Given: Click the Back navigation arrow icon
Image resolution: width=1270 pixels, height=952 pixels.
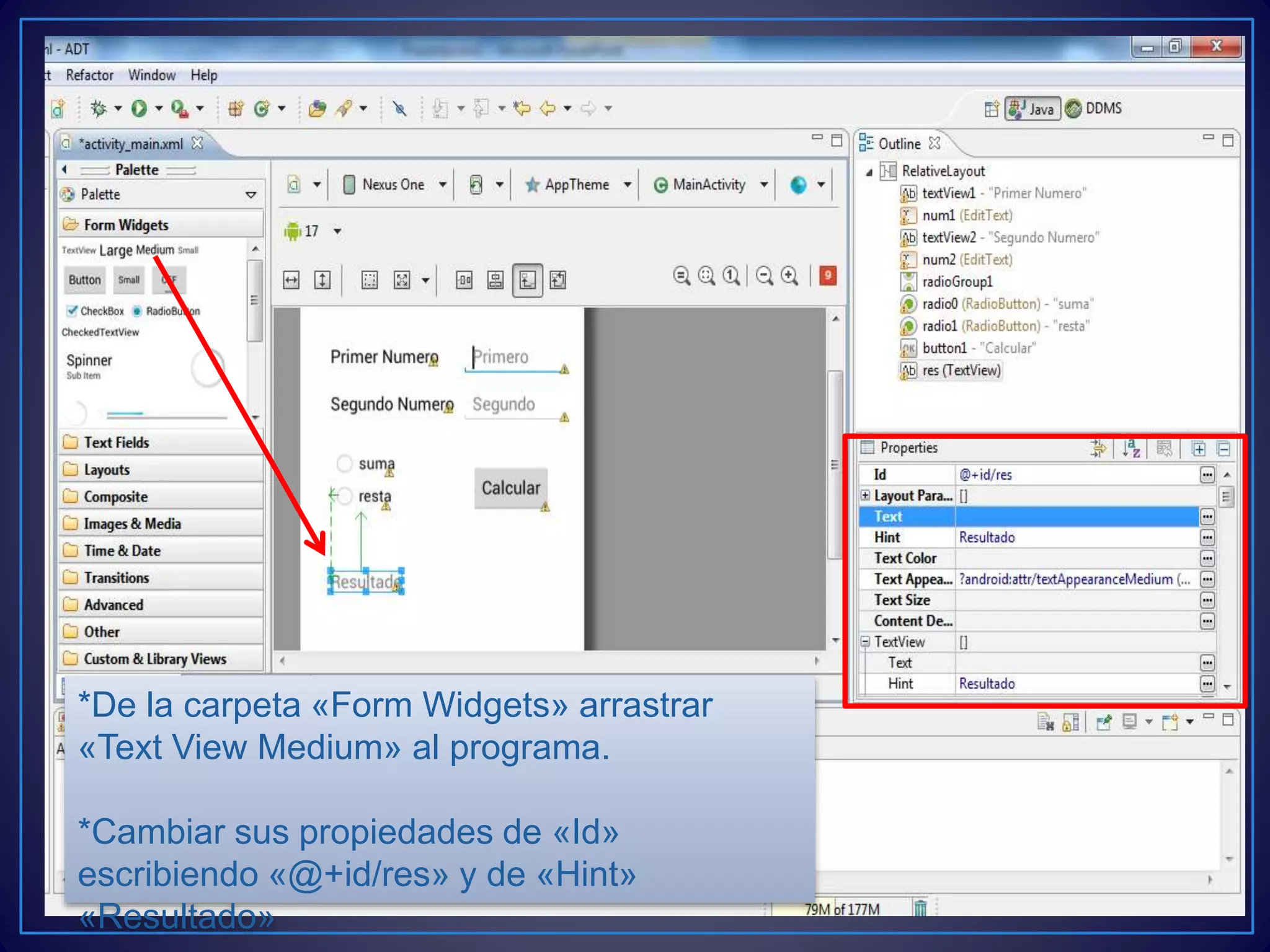Looking at the screenshot, I should click(x=548, y=108).
